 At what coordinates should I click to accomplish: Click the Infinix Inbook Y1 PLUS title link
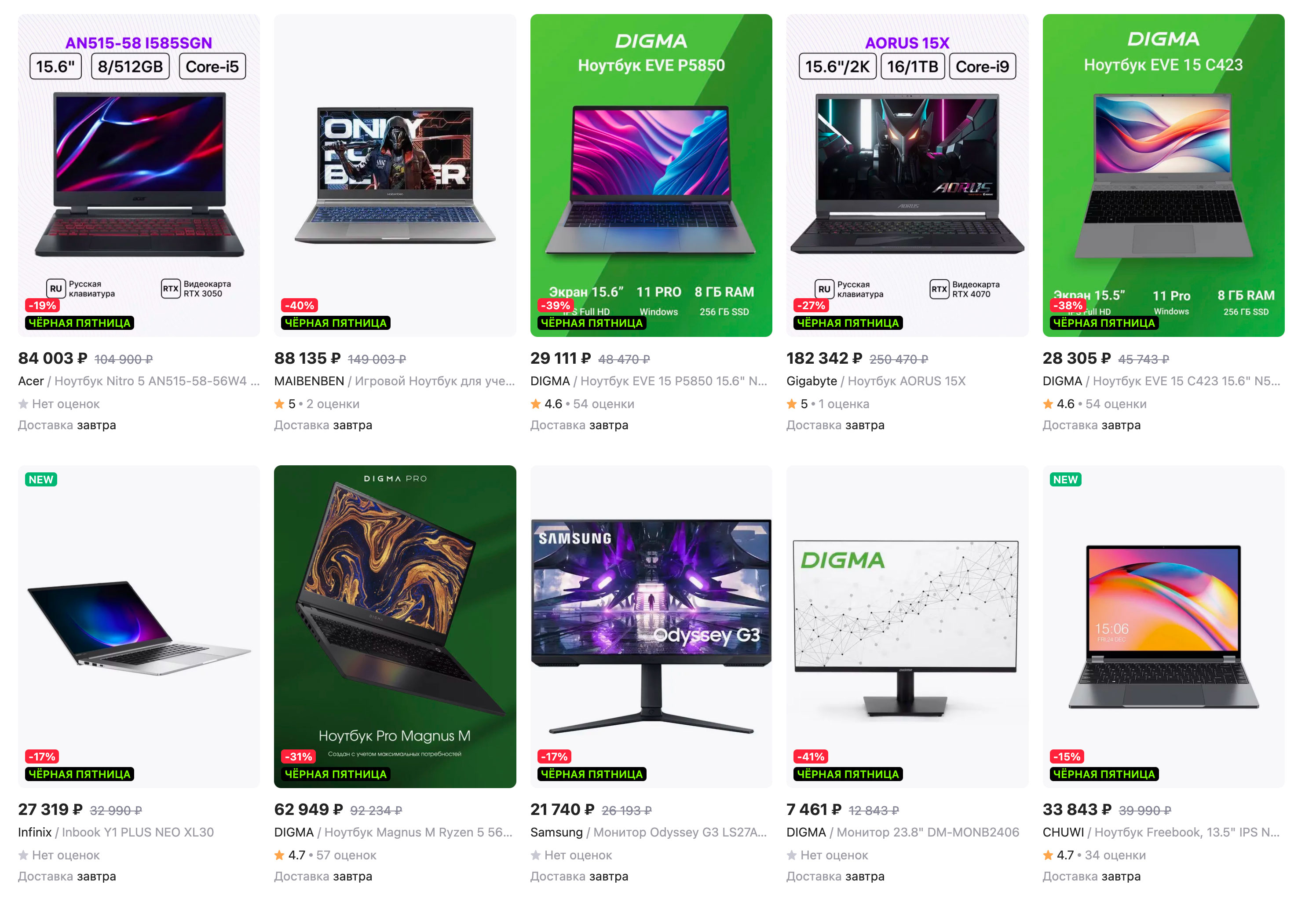(x=116, y=832)
